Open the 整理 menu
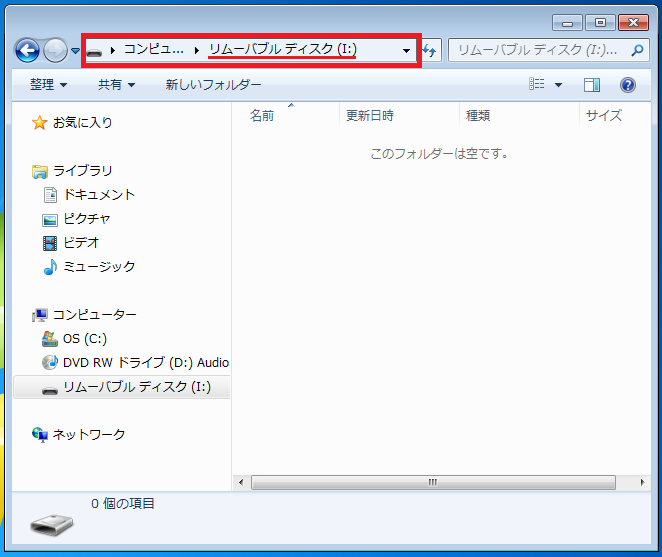Image resolution: width=662 pixels, height=557 pixels. tap(48, 84)
